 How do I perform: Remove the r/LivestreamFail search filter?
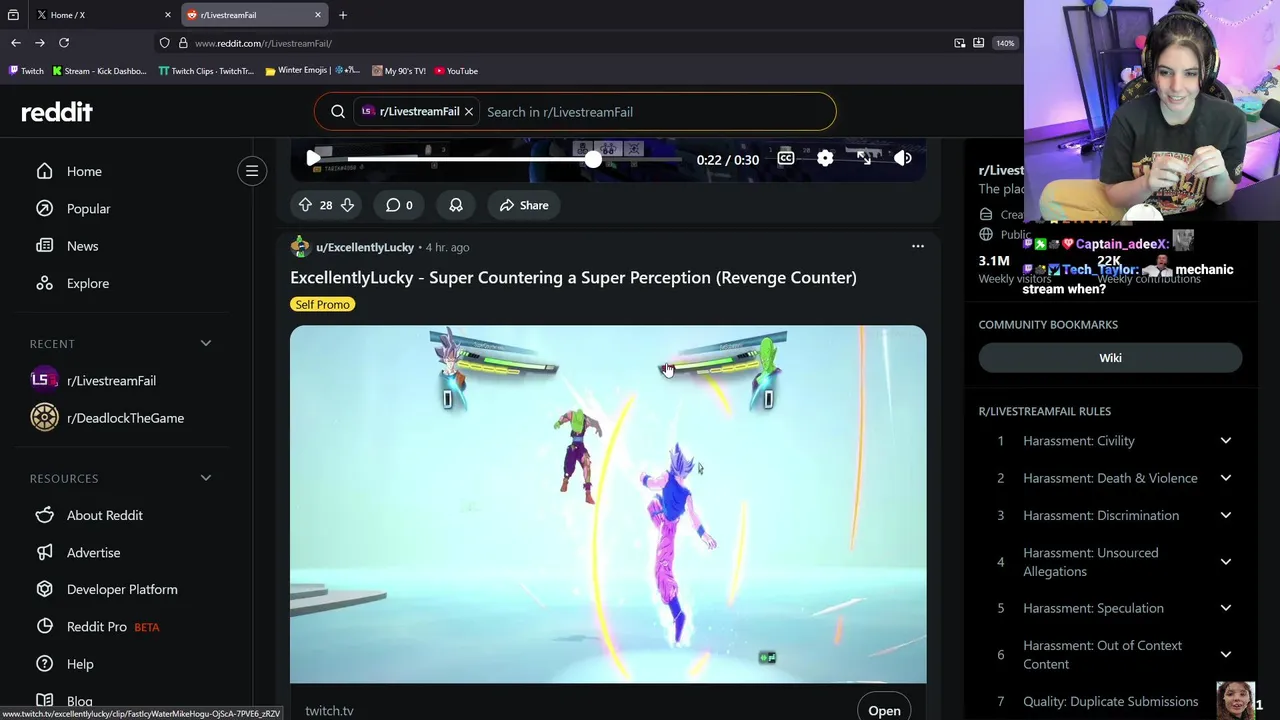pyautogui.click(x=468, y=112)
